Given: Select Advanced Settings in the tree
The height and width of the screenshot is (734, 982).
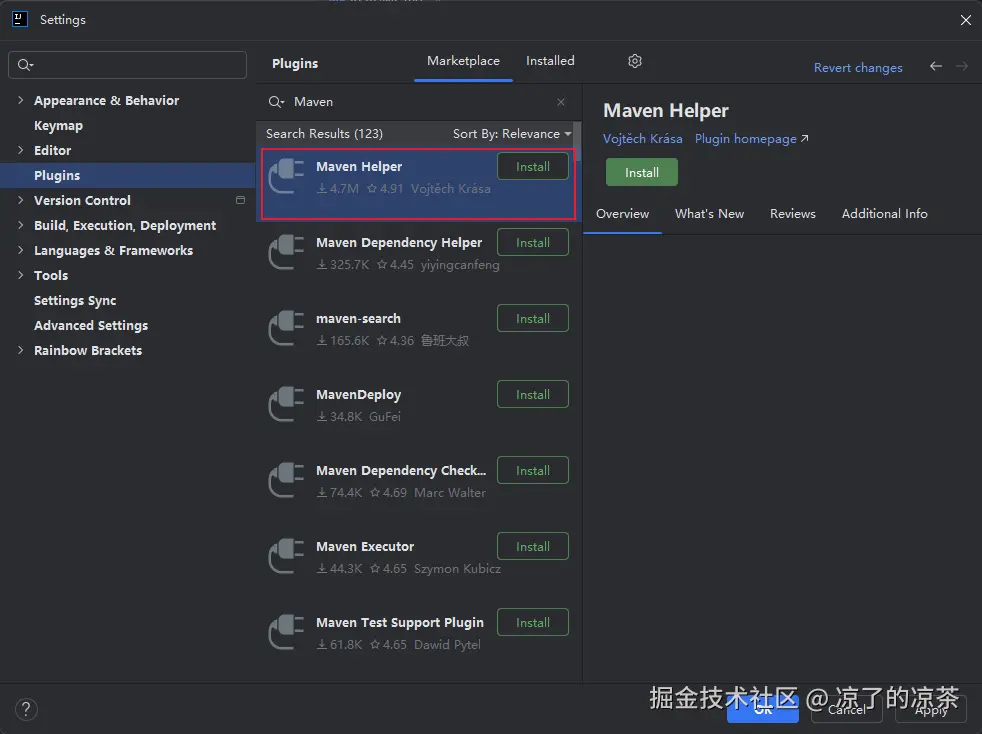Looking at the screenshot, I should pyautogui.click(x=91, y=326).
